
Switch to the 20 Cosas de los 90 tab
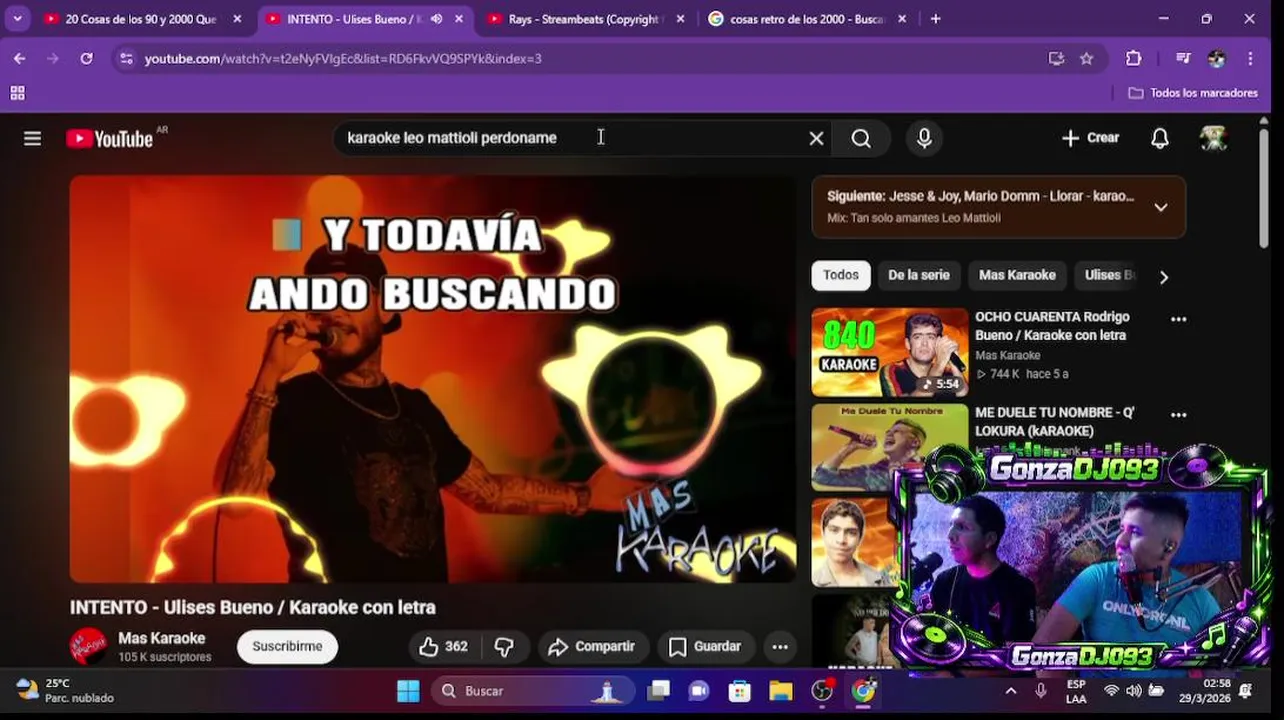140,19
